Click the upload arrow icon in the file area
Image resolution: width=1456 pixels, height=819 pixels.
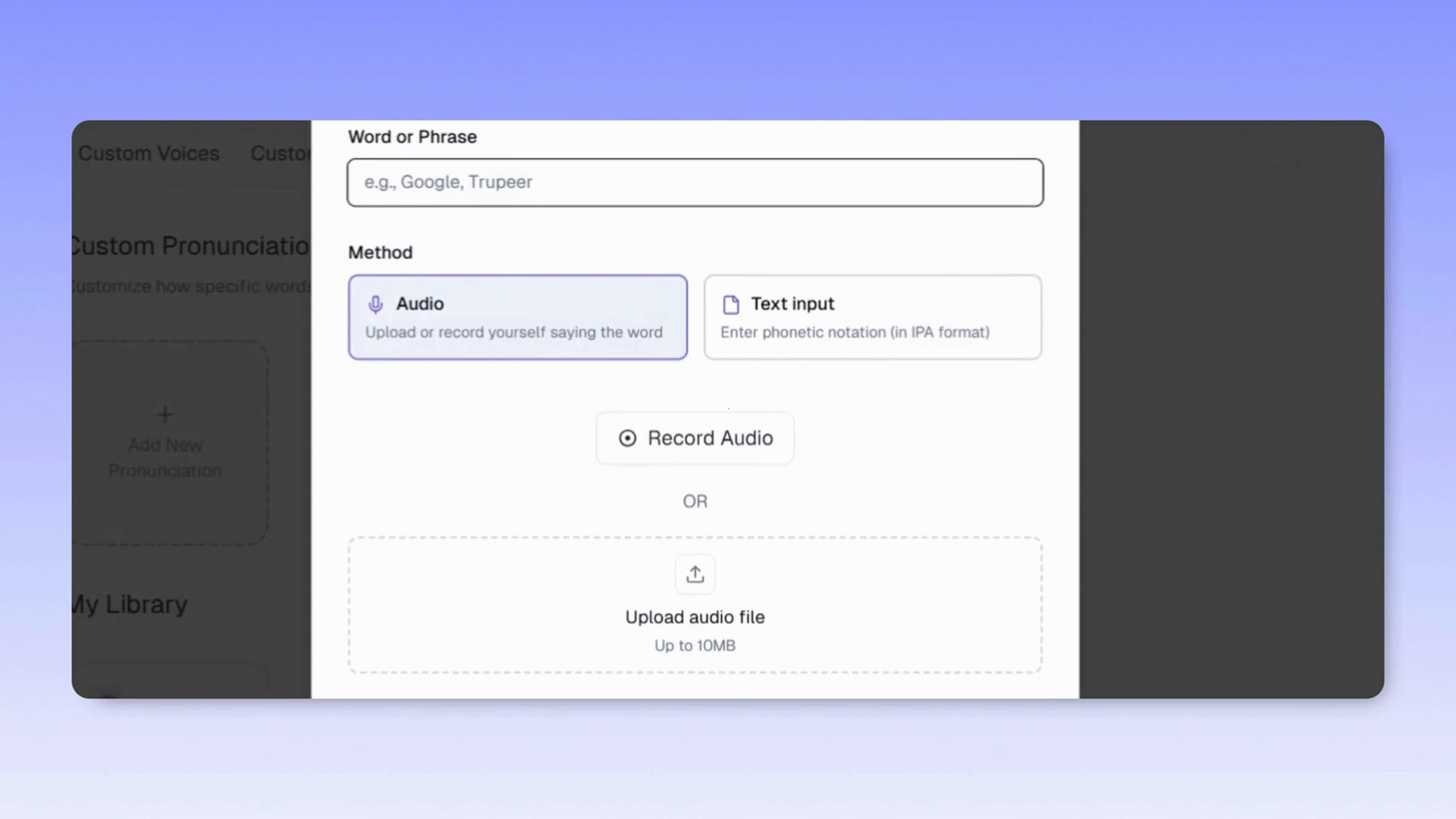coord(695,573)
